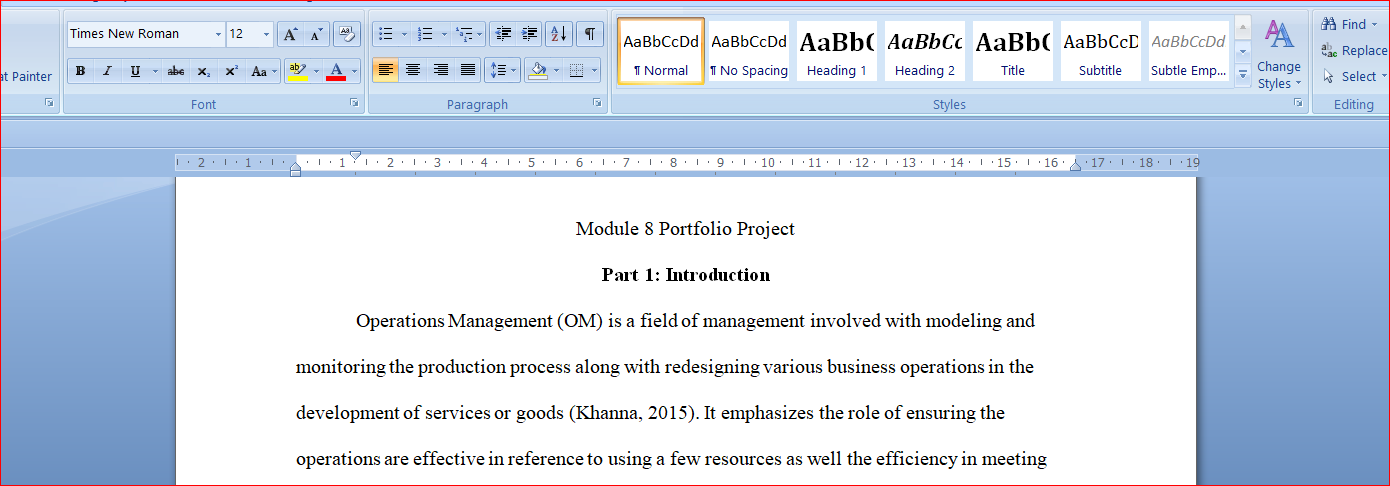Click the Shrink Font icon

point(316,34)
